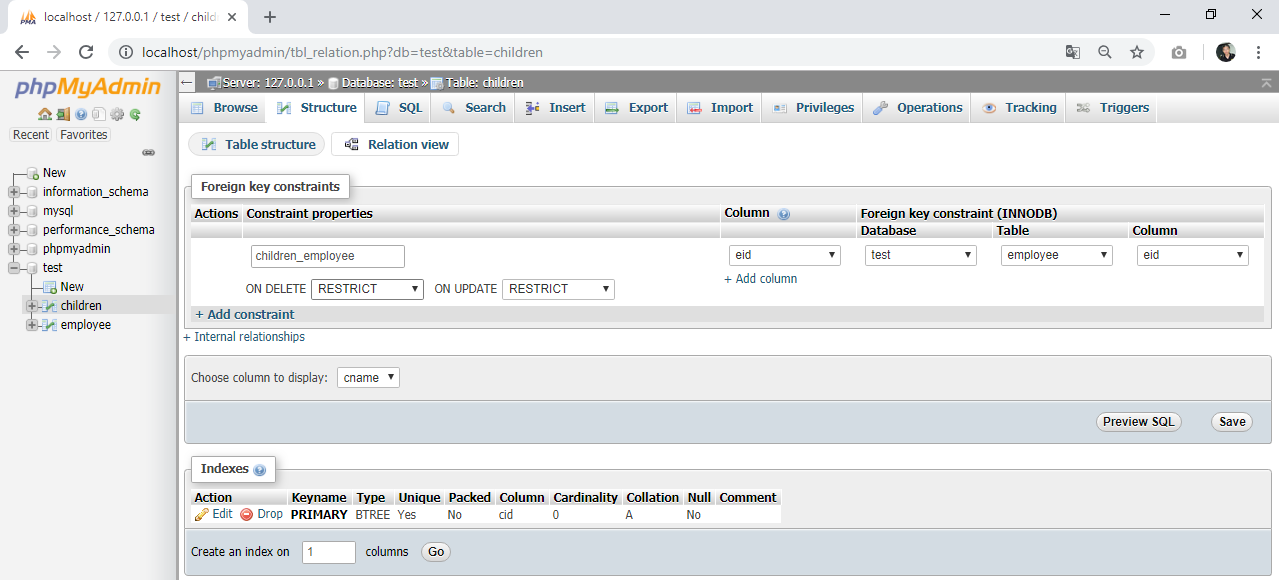Open the ON DELETE dropdown

point(368,289)
